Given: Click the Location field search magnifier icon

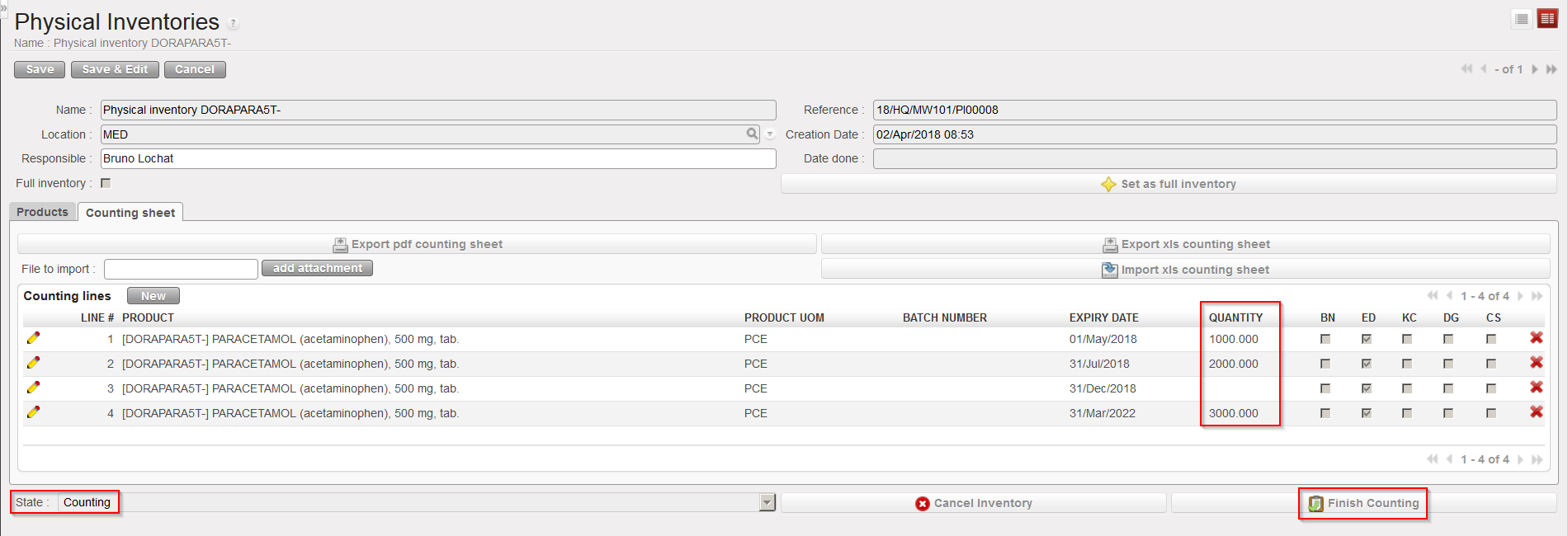Looking at the screenshot, I should coord(752,134).
